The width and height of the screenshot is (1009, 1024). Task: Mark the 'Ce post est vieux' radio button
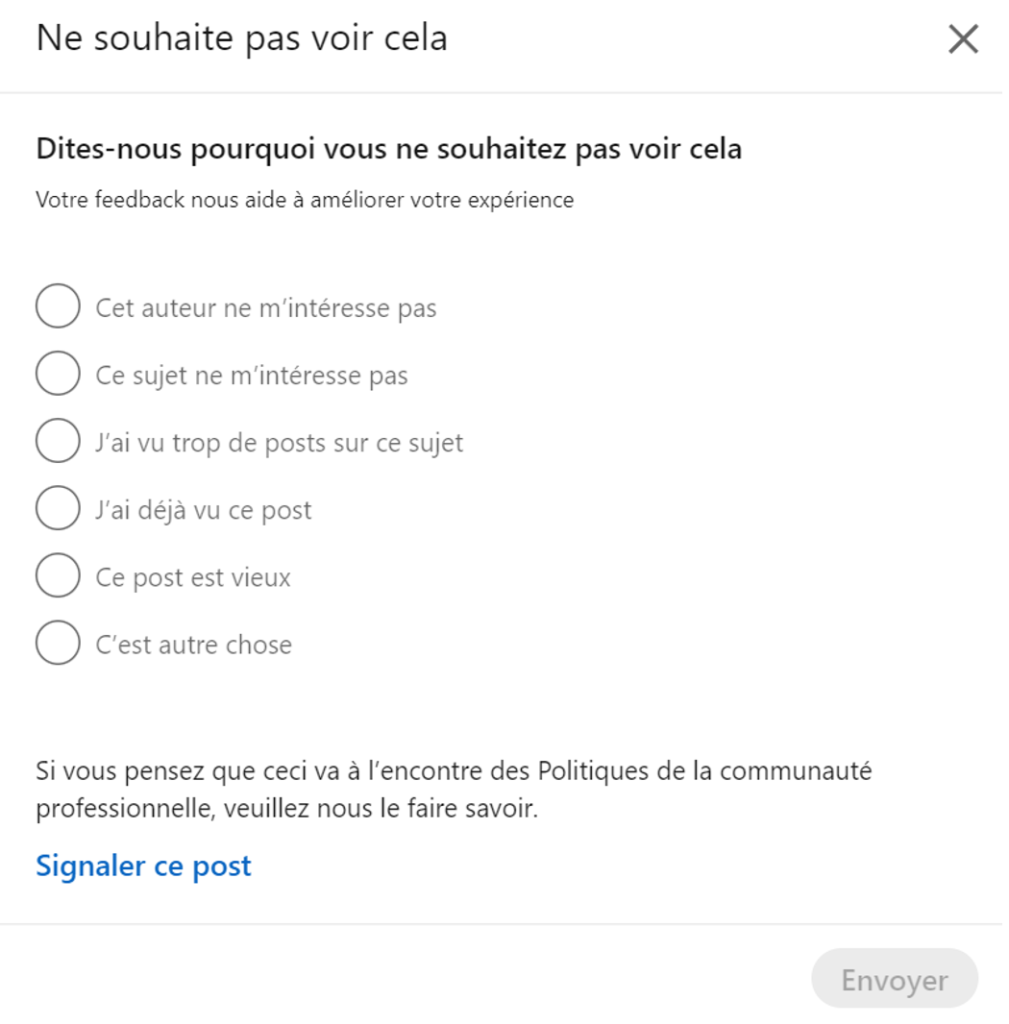(x=58, y=575)
